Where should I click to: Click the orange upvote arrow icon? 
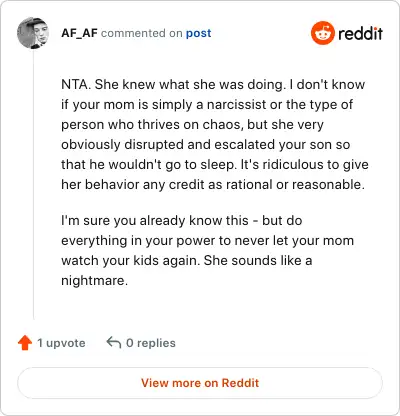point(25,343)
